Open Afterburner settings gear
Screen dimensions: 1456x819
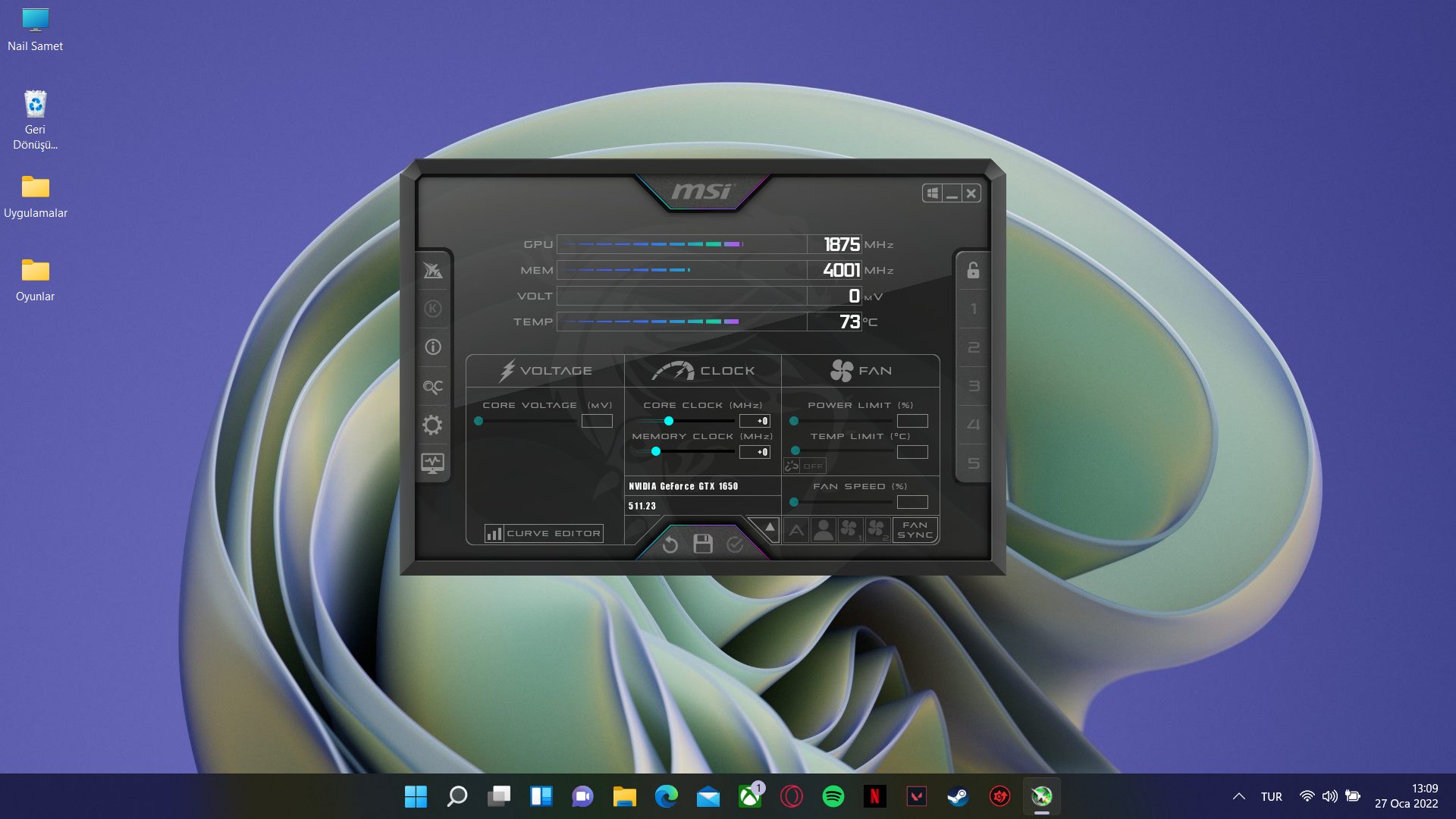[432, 425]
